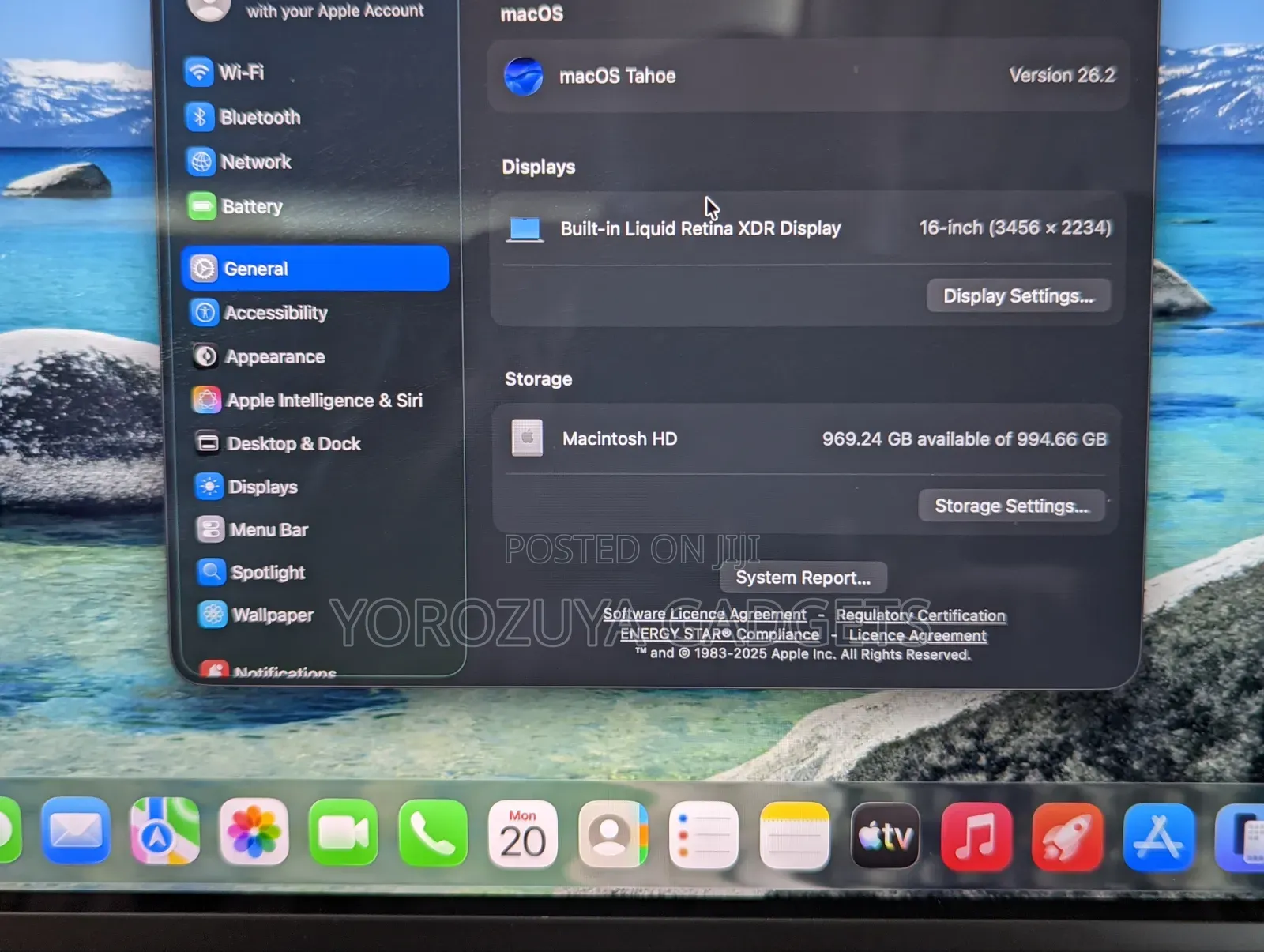Click the macOS Tahoe row
Screen dimensions: 1264x952
(x=809, y=76)
